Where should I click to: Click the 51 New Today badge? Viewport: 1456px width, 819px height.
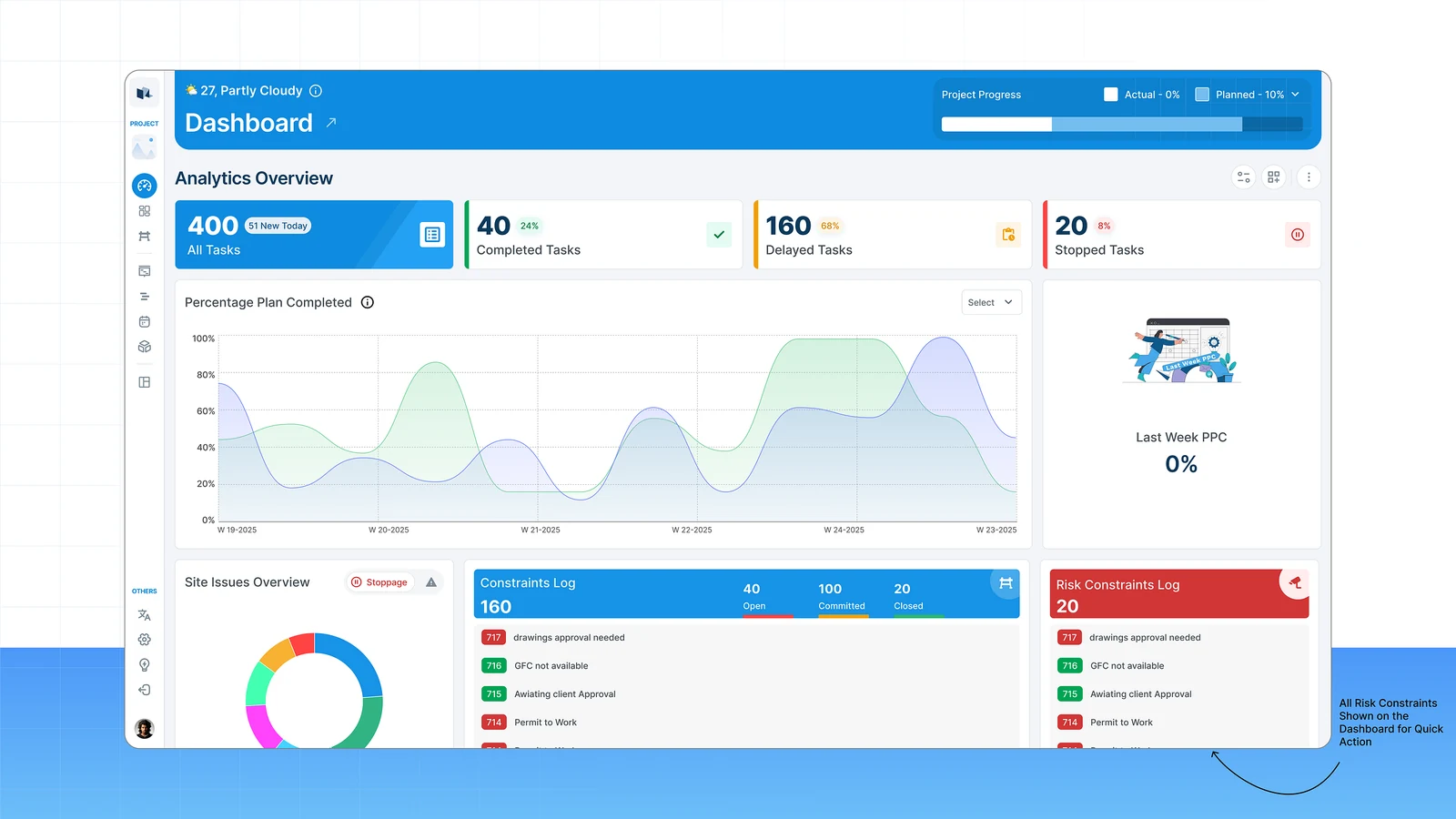278,226
